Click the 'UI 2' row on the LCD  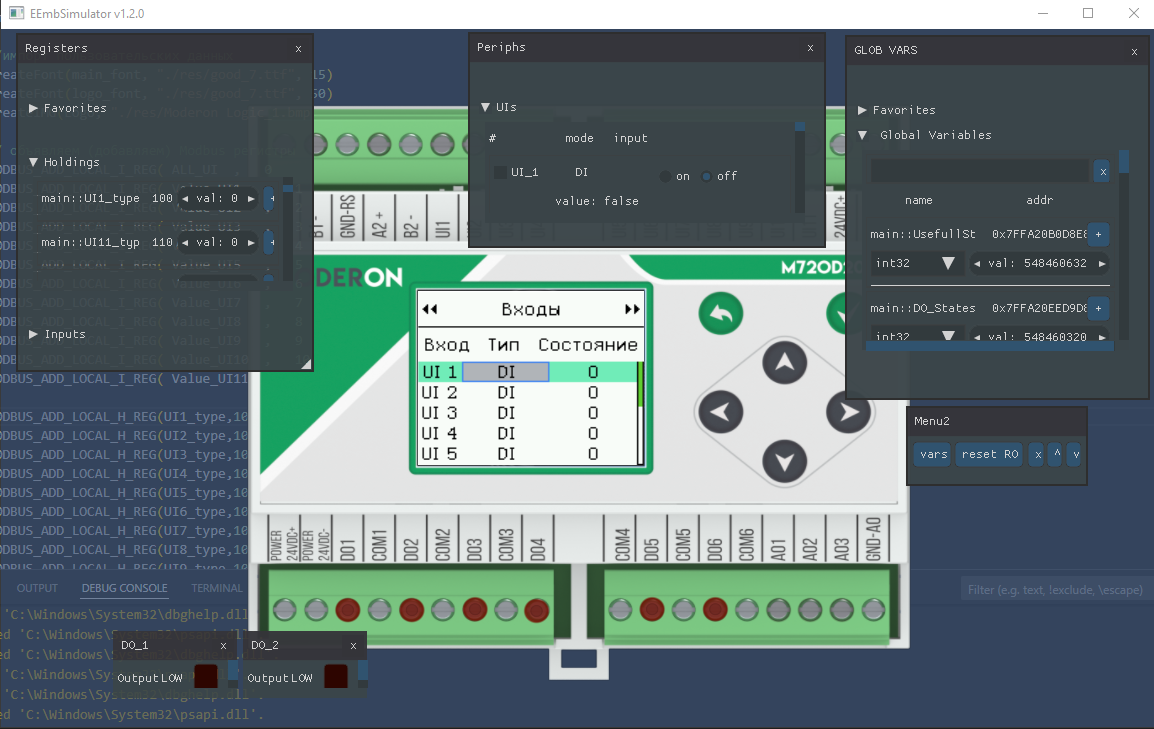[x=528, y=393]
